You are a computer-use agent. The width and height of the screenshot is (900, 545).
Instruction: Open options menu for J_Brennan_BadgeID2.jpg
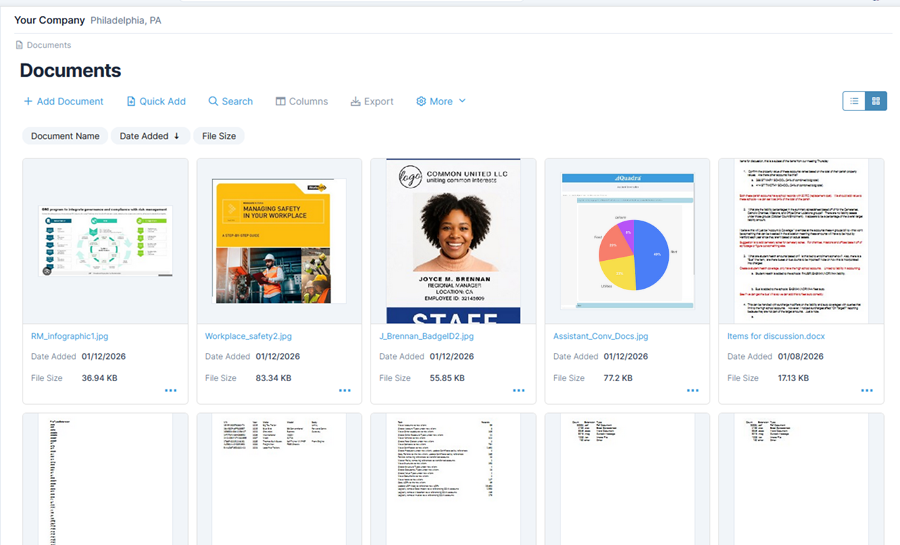click(x=518, y=390)
